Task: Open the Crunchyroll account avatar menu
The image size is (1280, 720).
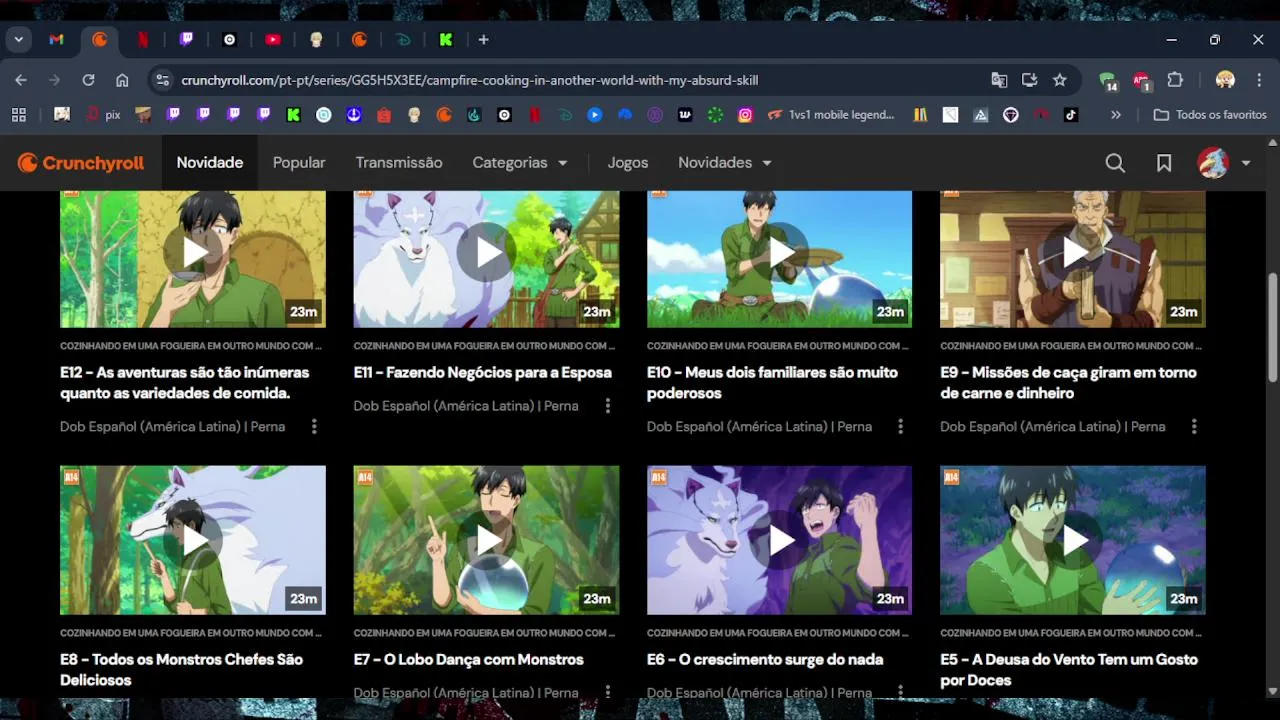Action: tap(1225, 163)
